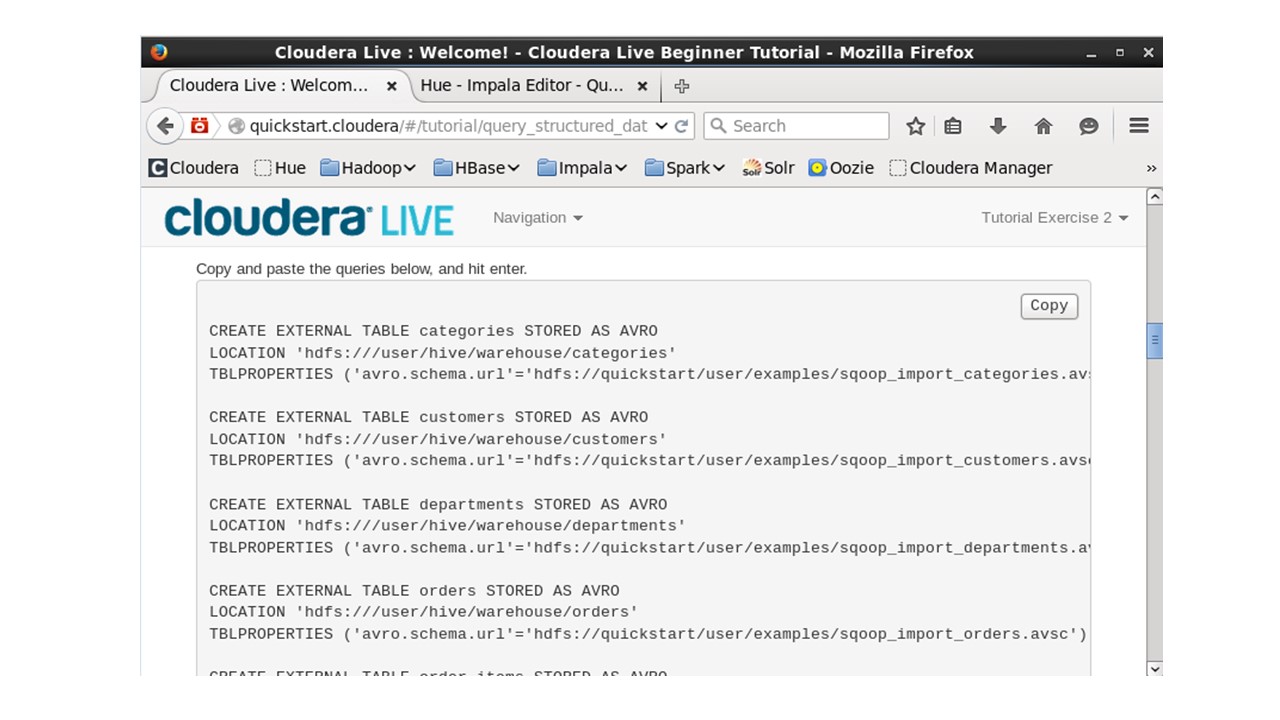
Task: Click the search magnifier icon
Action: pos(718,126)
